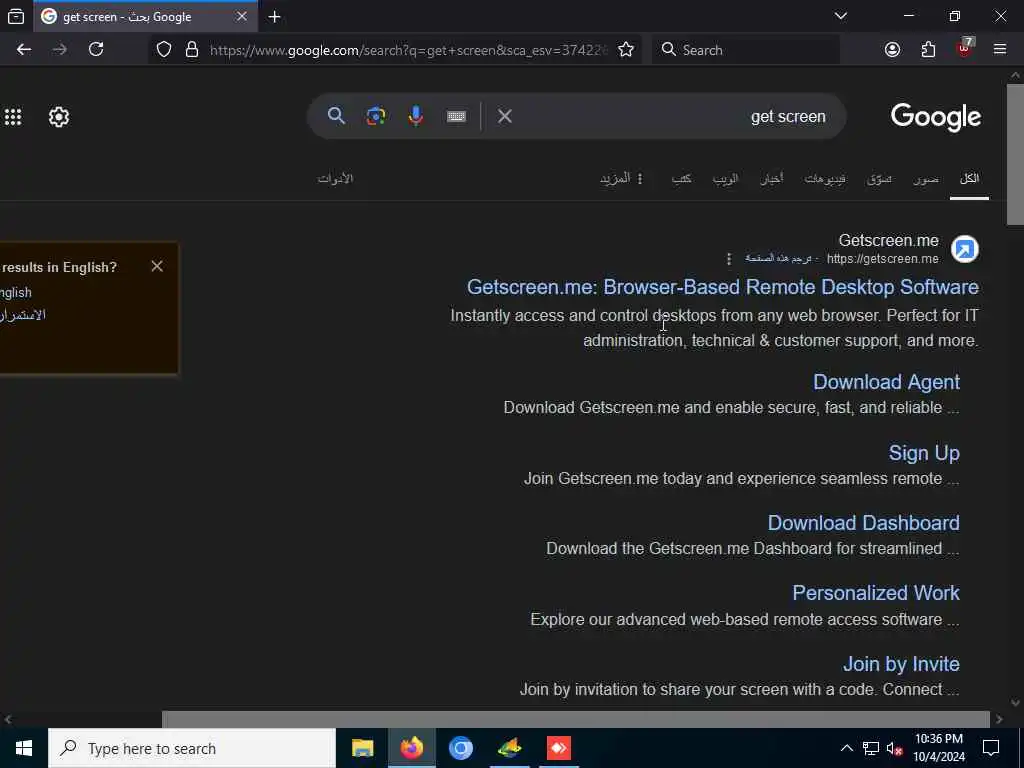List all tabs with the chevron dropdown

pyautogui.click(x=841, y=16)
